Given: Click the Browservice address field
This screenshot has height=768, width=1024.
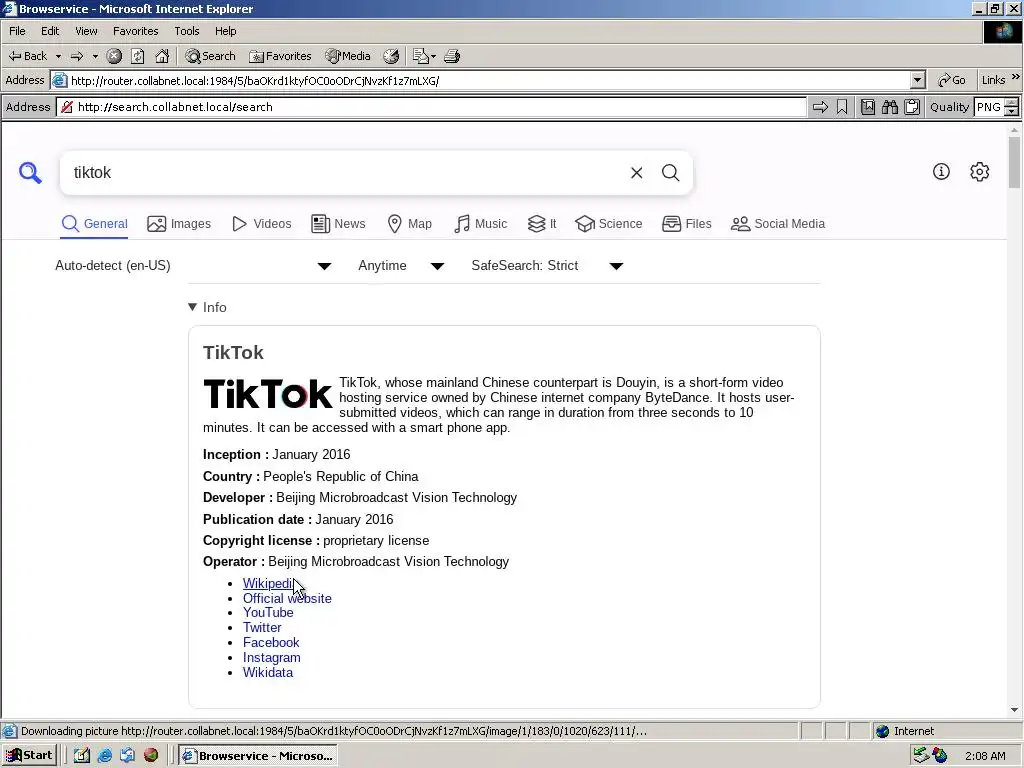Looking at the screenshot, I should tap(431, 107).
